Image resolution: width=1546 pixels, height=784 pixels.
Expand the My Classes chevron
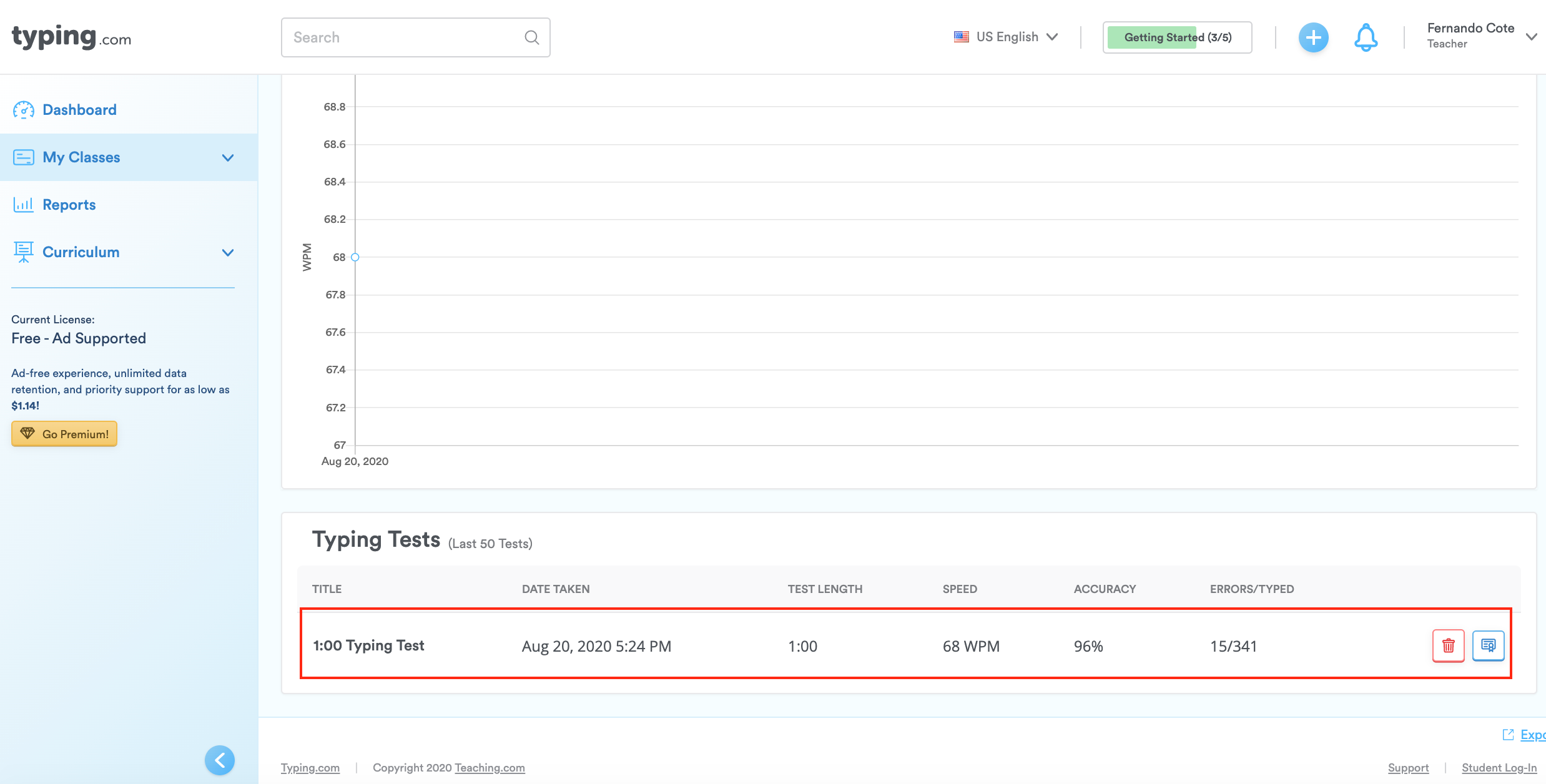(228, 157)
